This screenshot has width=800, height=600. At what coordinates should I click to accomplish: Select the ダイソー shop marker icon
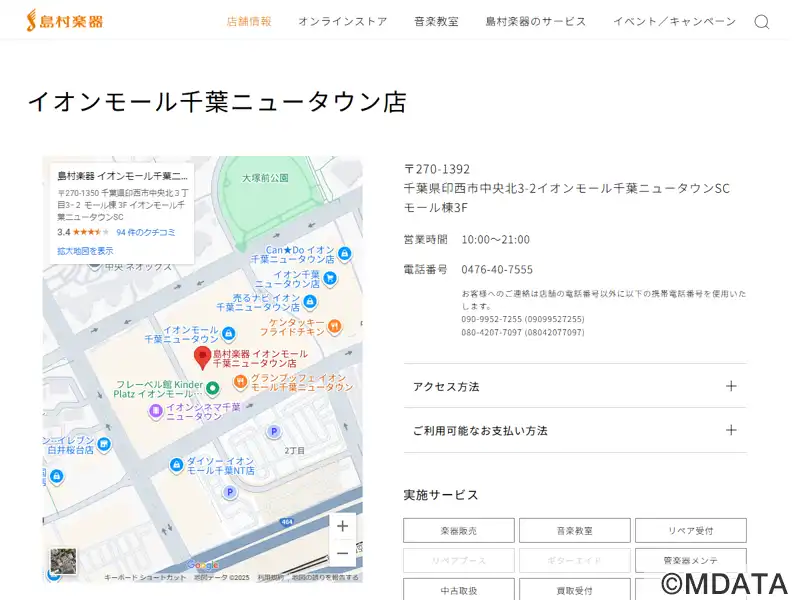click(x=177, y=465)
